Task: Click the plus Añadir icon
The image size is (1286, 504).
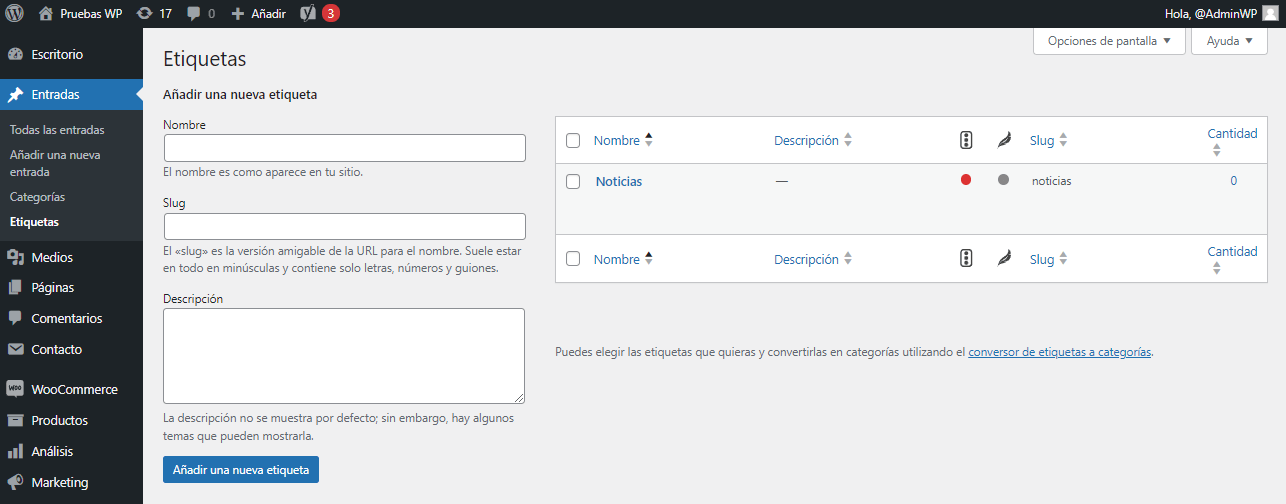Action: pyautogui.click(x=237, y=14)
